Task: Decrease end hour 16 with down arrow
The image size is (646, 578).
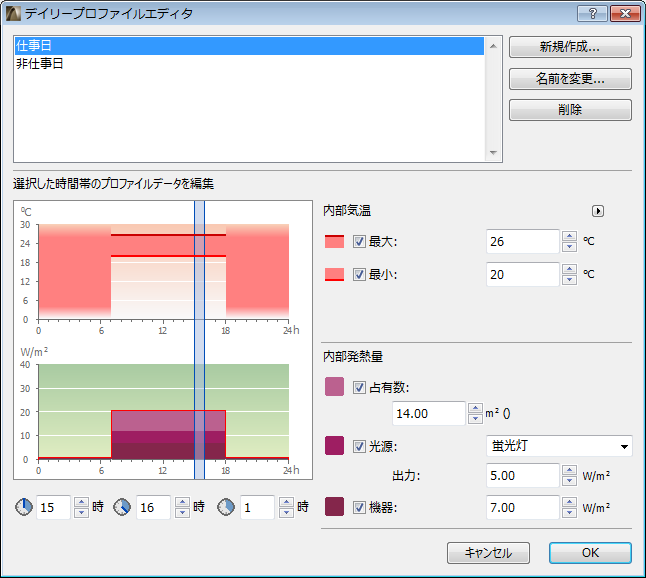Action: [x=183, y=512]
